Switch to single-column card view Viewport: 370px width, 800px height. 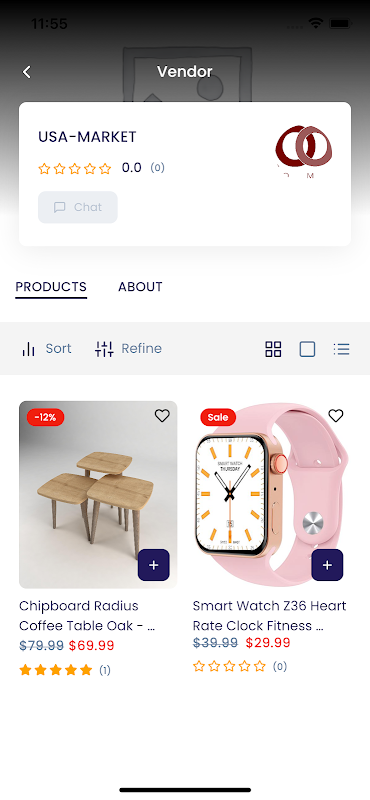tap(307, 349)
